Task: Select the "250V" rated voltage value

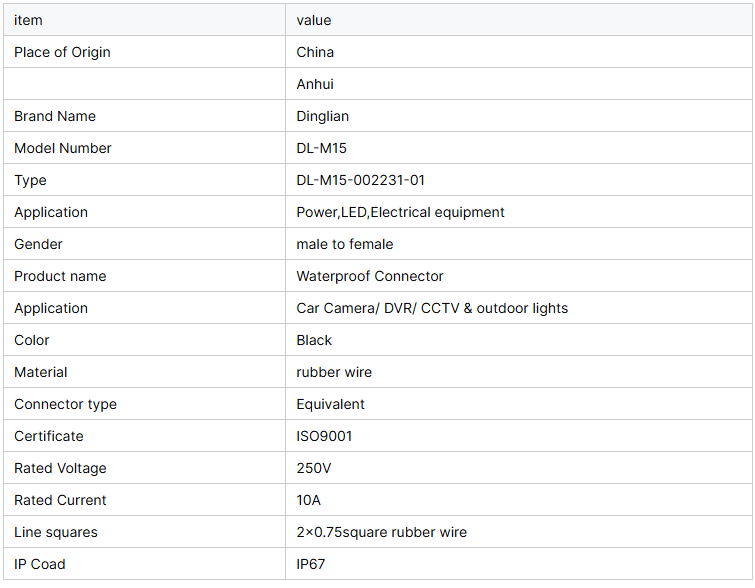Action: [313, 468]
